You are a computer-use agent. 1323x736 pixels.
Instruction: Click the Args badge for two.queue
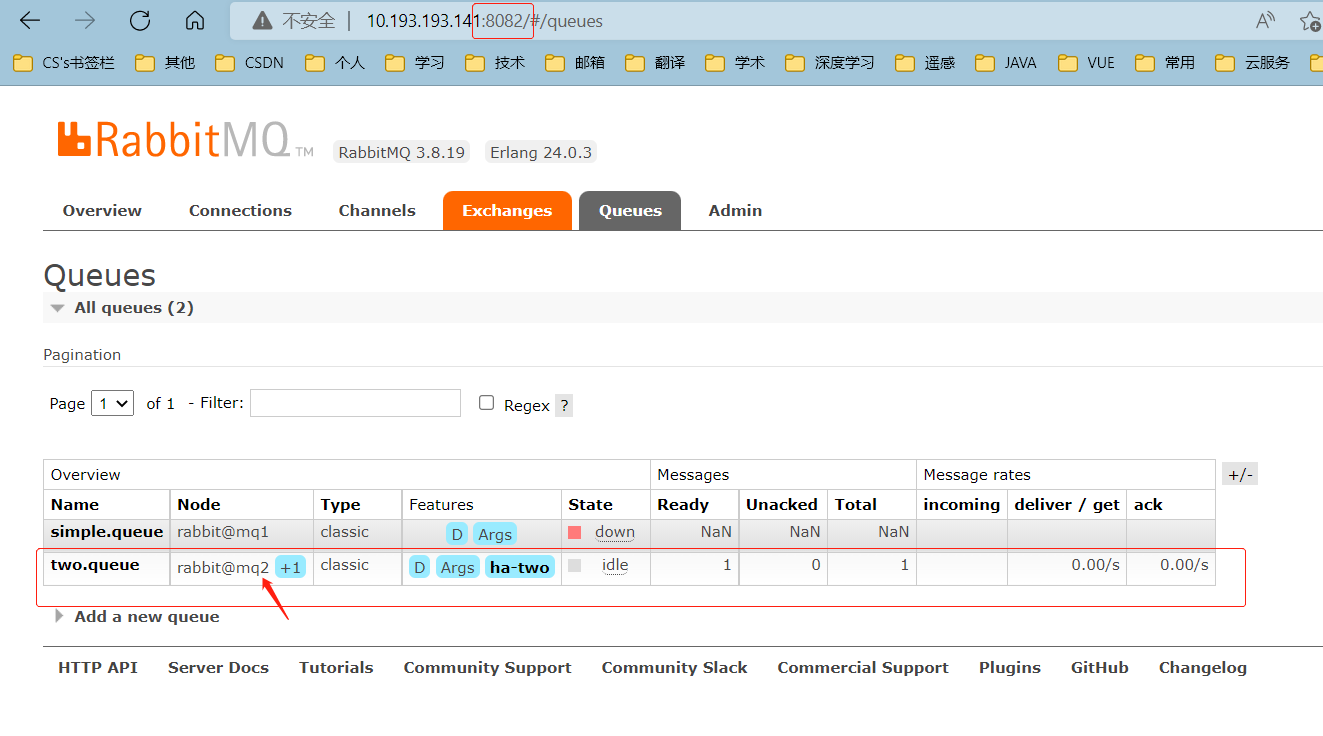[x=457, y=567]
